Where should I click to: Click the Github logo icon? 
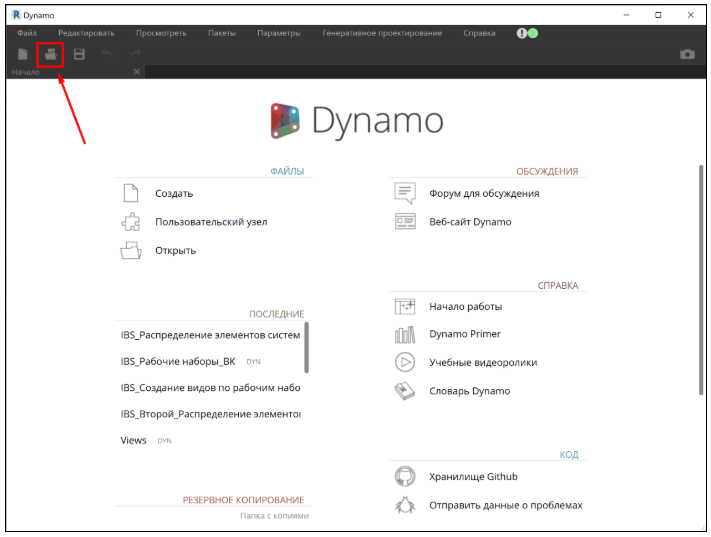pos(405,477)
